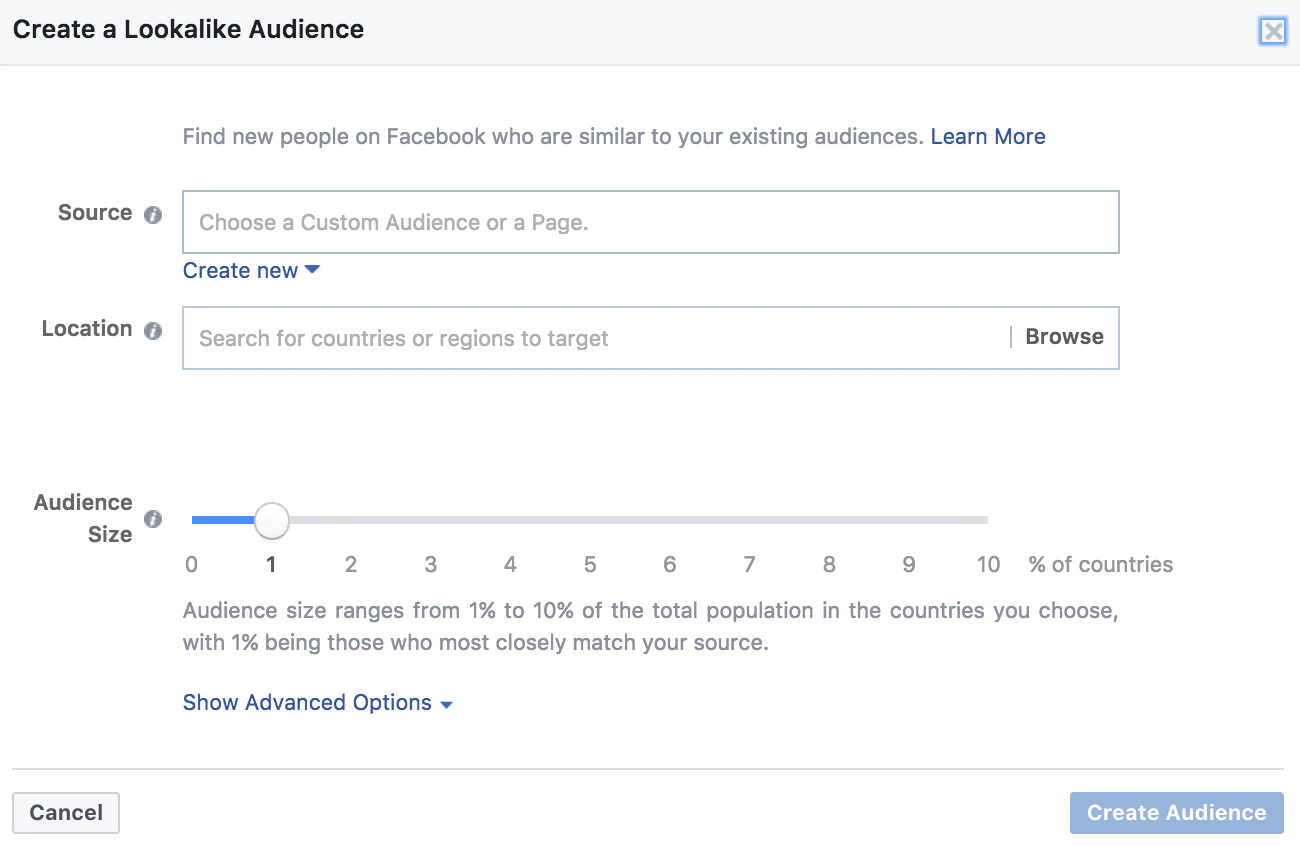The height and width of the screenshot is (846, 1300).
Task: Expand Show Advanced Options
Action: 318,703
